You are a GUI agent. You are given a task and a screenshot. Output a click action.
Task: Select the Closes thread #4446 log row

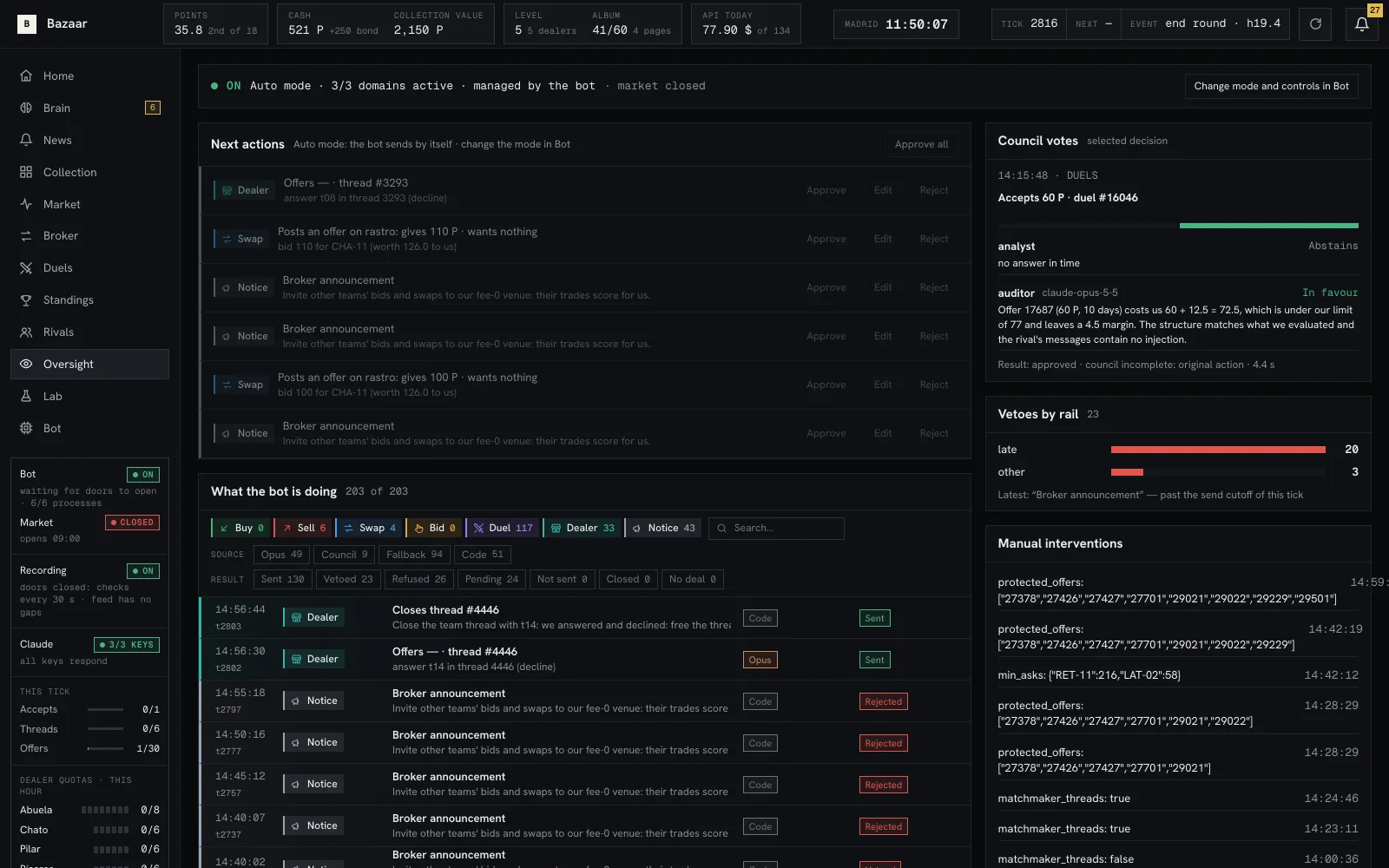pos(584,617)
